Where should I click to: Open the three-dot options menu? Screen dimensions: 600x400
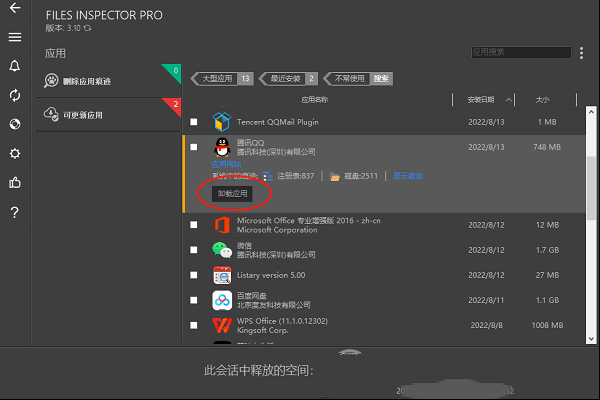[x=581, y=52]
